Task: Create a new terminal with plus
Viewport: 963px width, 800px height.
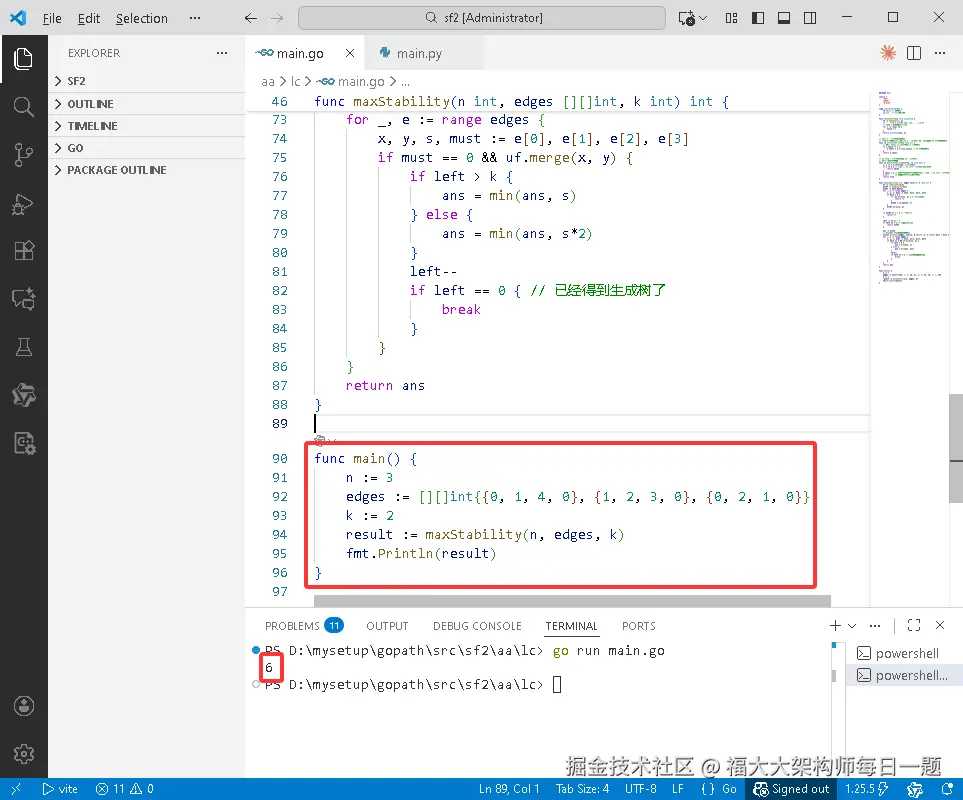Action: coord(835,625)
